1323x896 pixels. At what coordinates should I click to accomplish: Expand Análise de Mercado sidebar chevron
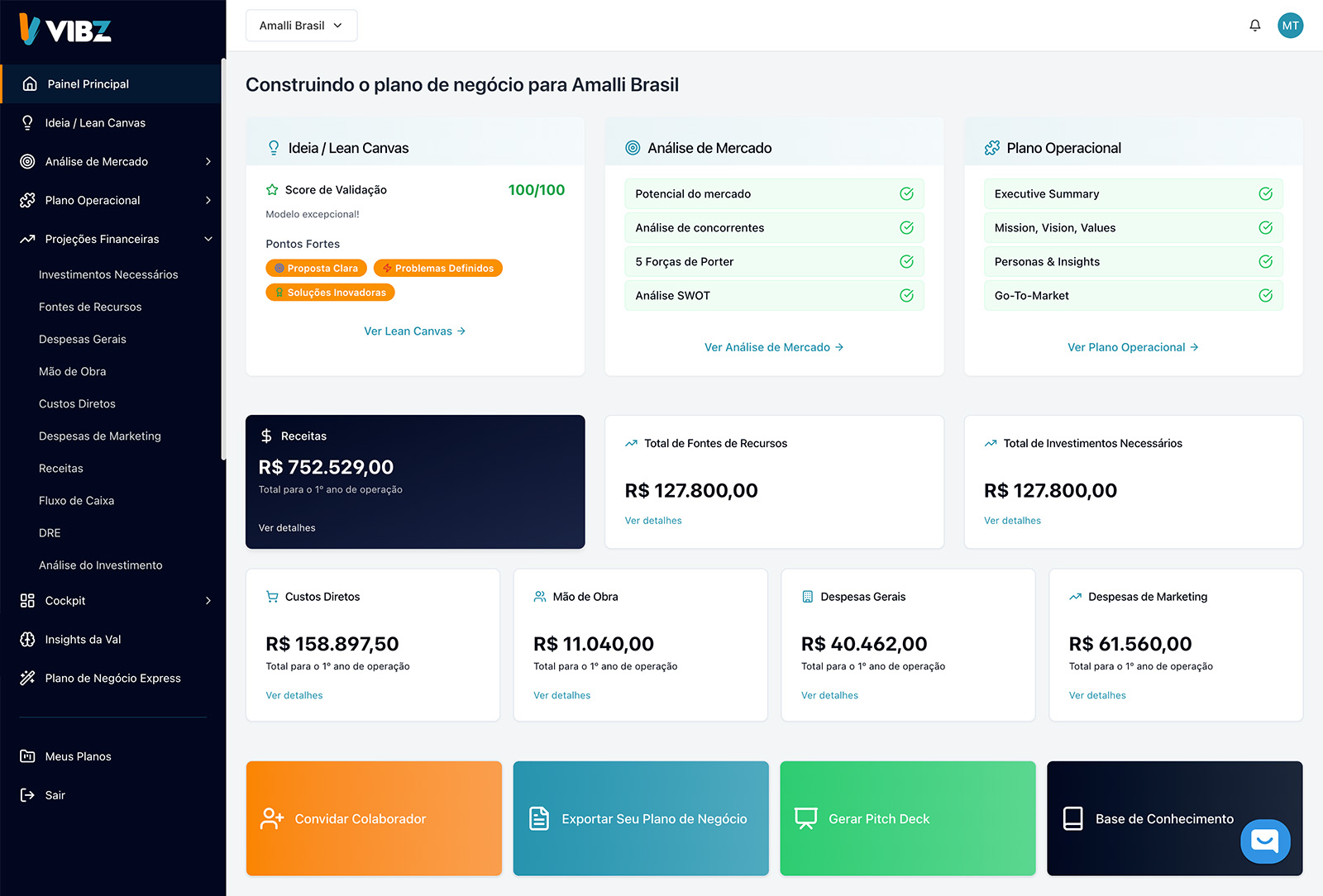(208, 161)
